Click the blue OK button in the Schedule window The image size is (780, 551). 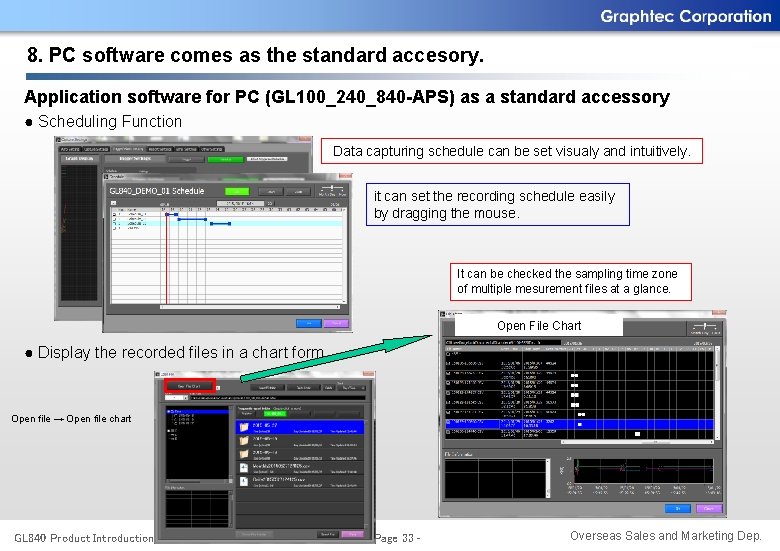click(x=309, y=324)
